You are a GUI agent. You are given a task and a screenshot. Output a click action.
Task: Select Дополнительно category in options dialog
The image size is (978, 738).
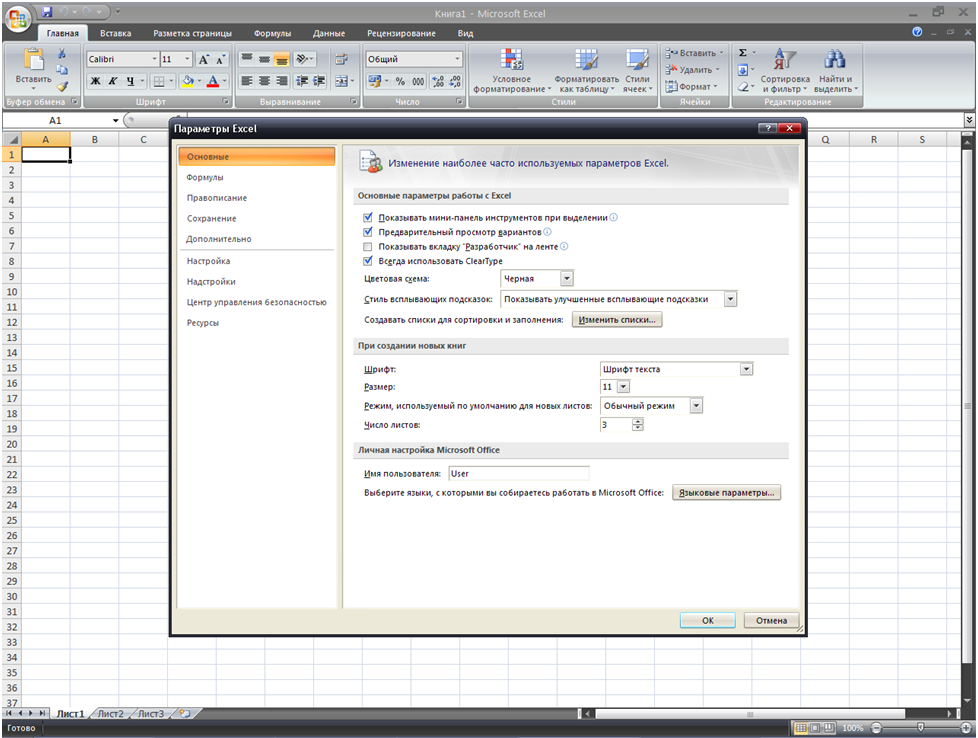(x=256, y=239)
